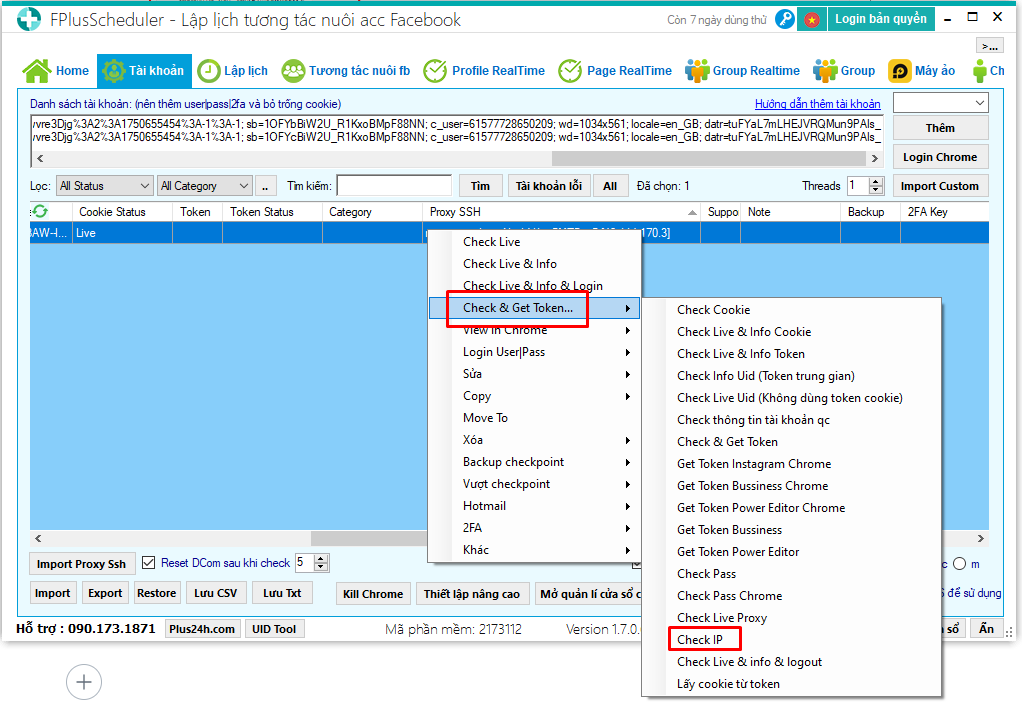Click the plus circle icon below the window
Screen dimensions: 1022x702
(84, 682)
